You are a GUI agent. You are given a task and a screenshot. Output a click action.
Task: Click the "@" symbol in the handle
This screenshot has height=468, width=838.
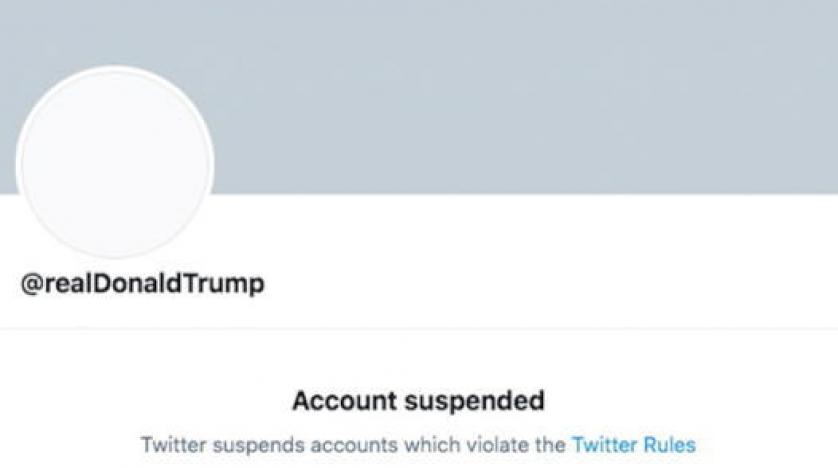coord(30,284)
